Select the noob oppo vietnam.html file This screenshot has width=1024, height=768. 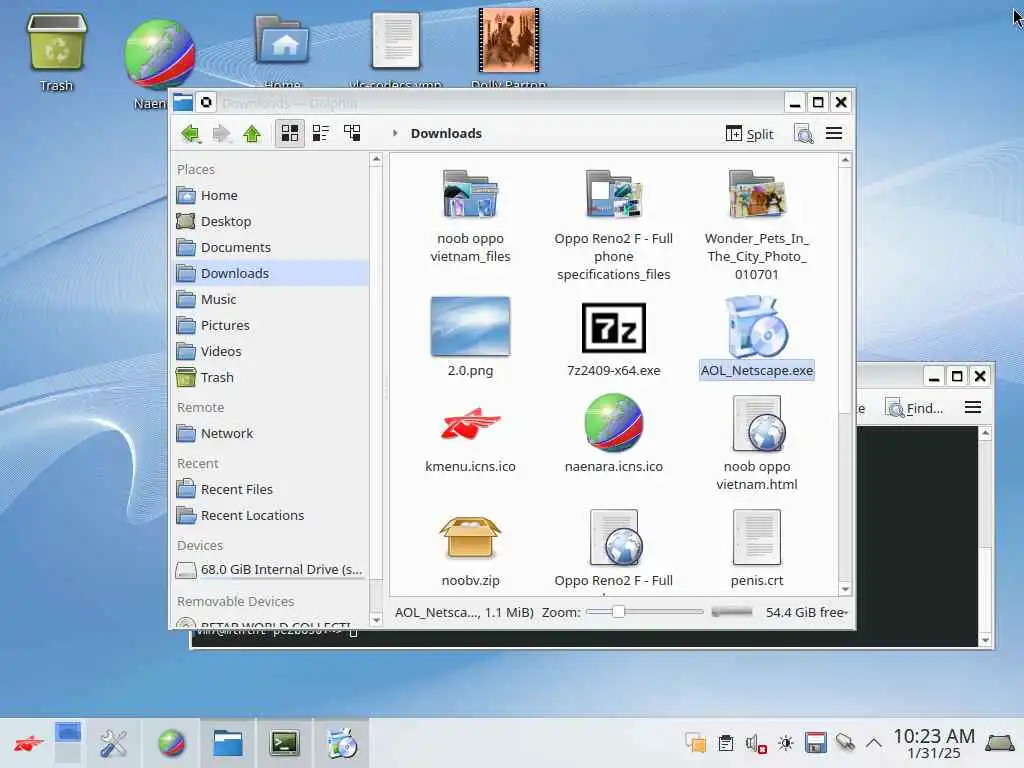[756, 443]
